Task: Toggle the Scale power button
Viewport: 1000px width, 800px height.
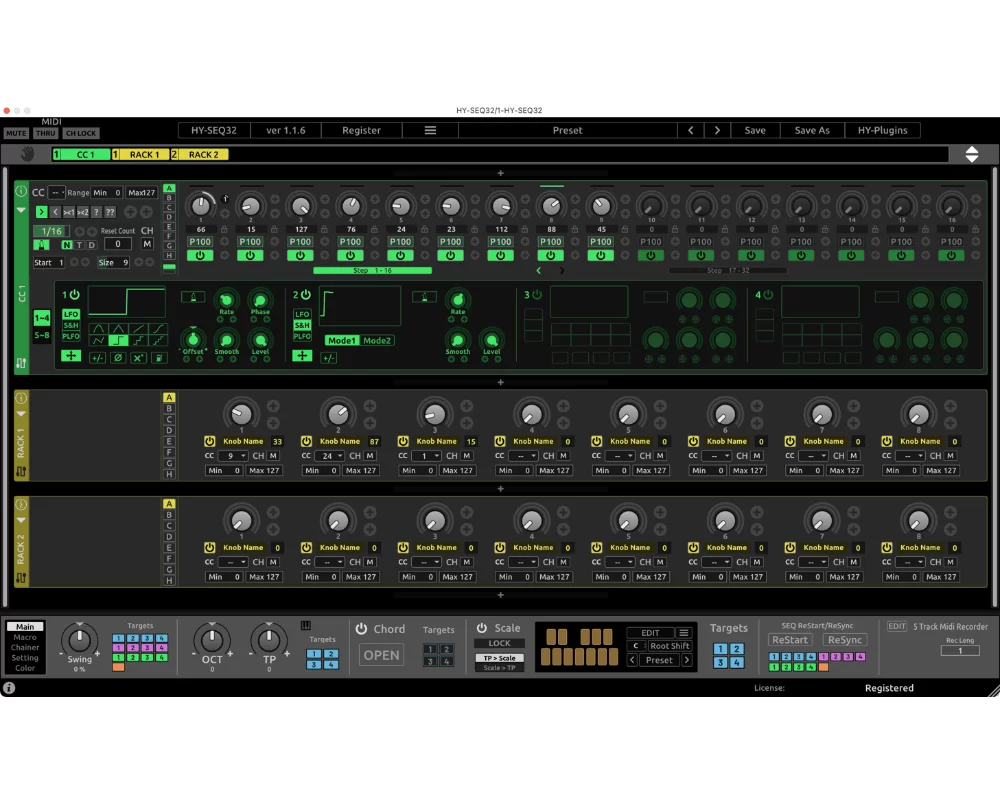Action: point(482,628)
